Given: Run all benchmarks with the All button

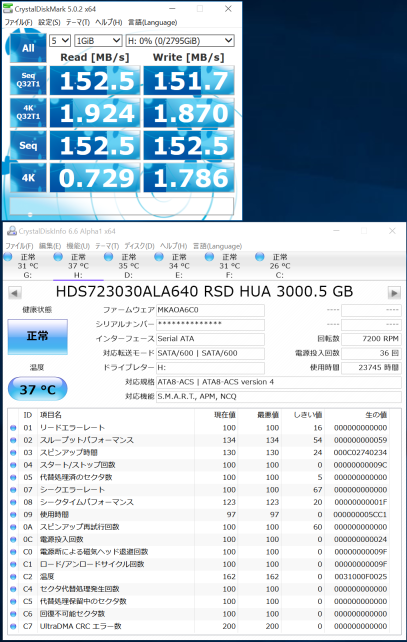Looking at the screenshot, I should [x=28, y=47].
